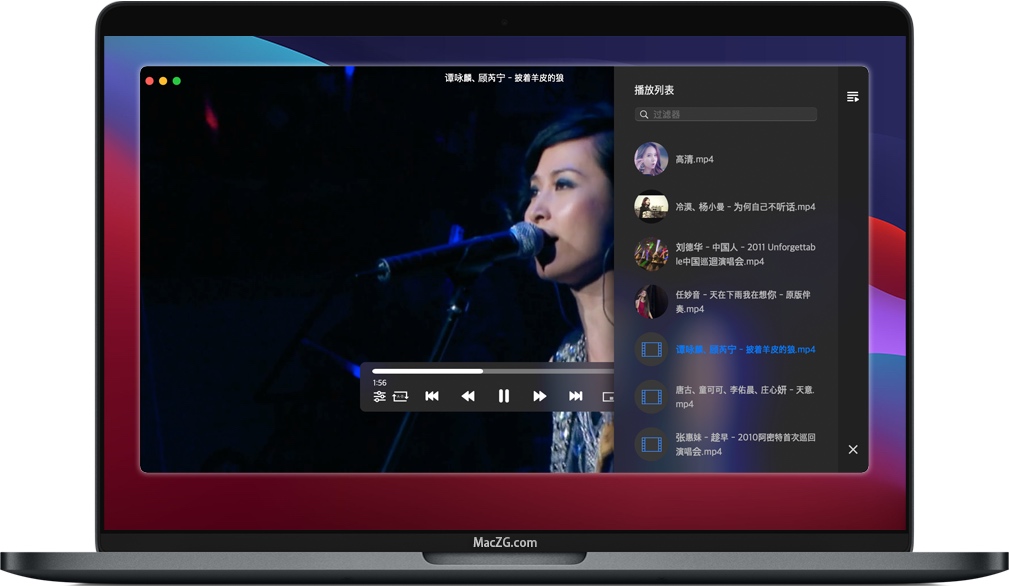Viewport: 1009px width, 586px height.
Task: Click the fast forward icon
Action: [540, 396]
